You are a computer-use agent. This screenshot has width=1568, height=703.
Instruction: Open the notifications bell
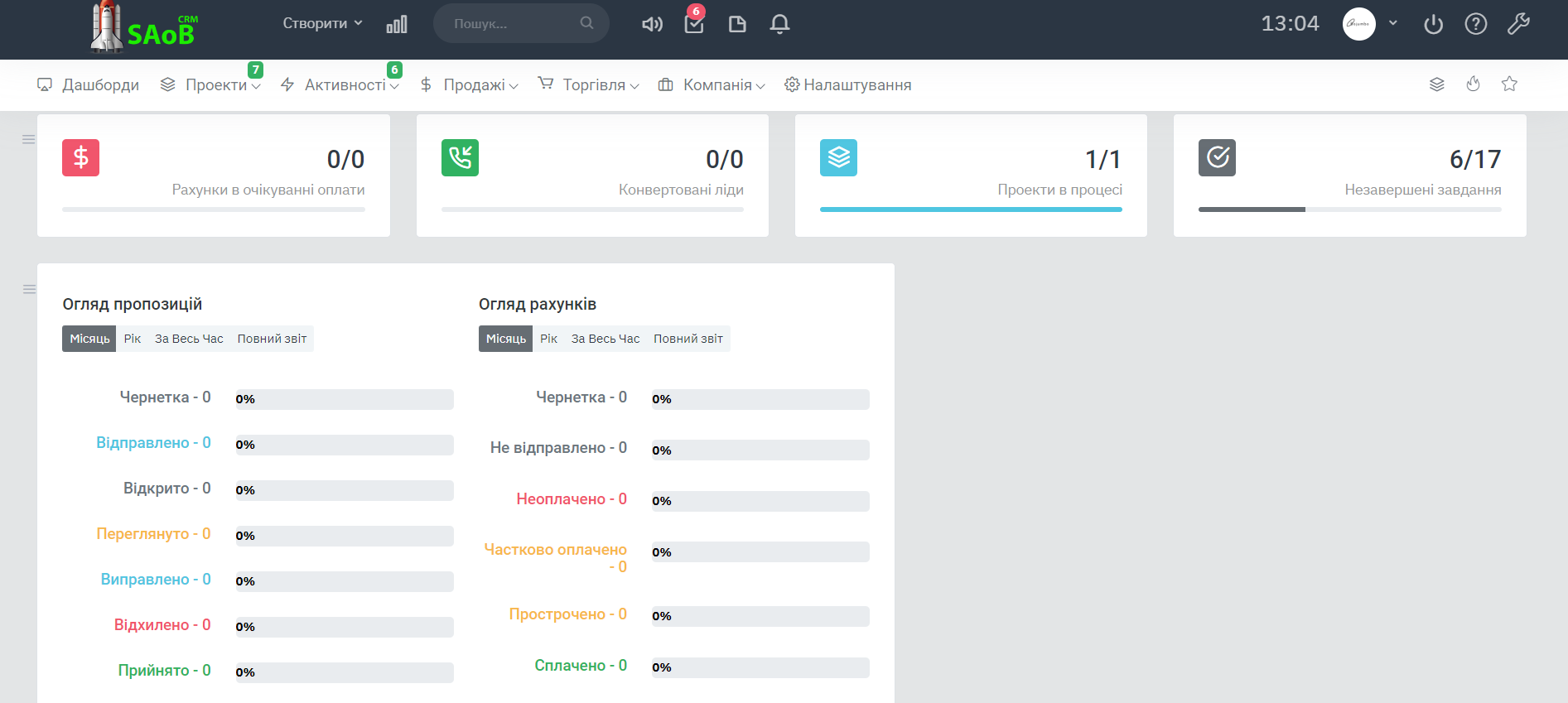[x=779, y=24]
